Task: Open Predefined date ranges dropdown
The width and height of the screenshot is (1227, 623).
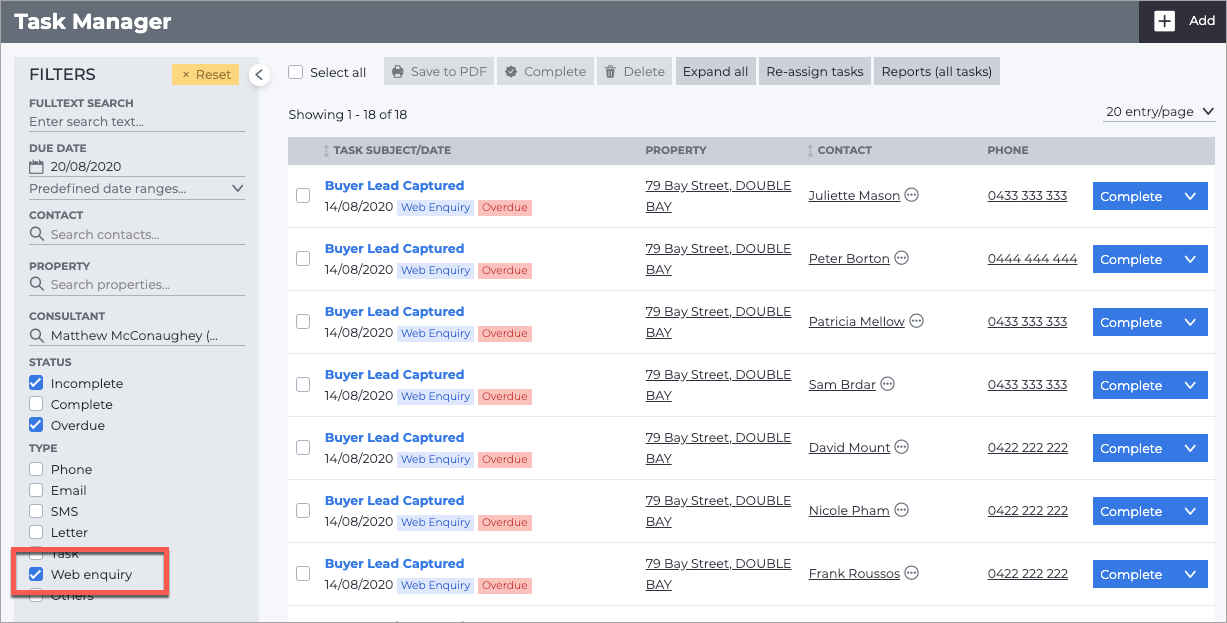Action: 137,188
